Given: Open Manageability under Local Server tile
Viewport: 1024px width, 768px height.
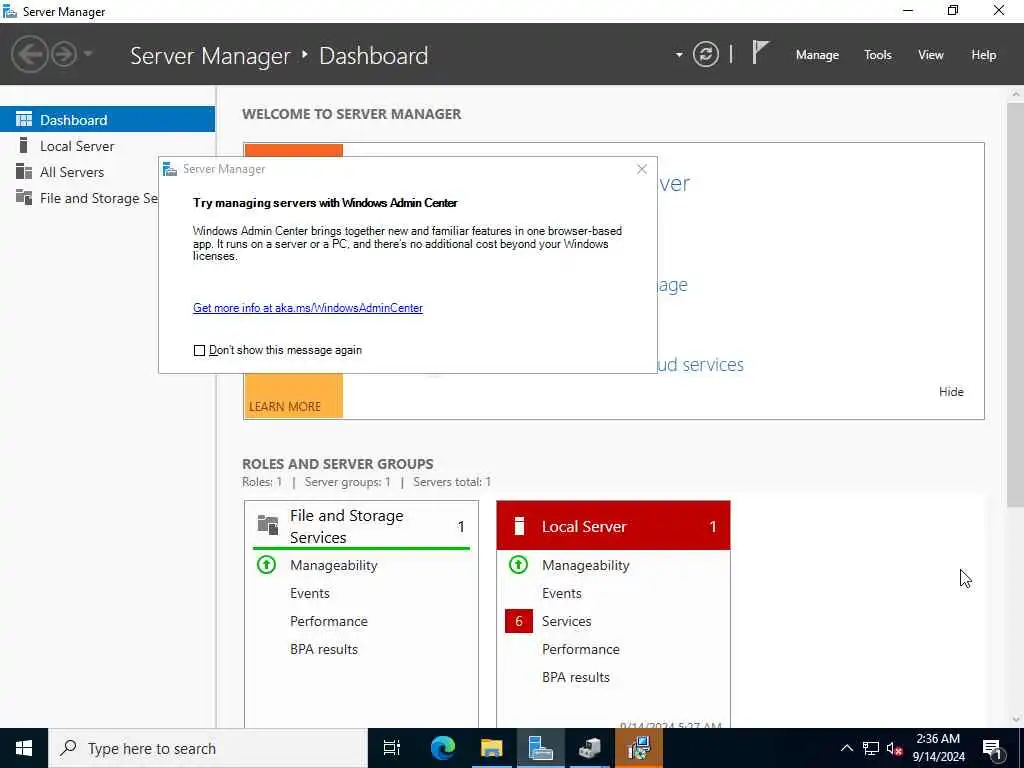Looking at the screenshot, I should [x=585, y=566].
